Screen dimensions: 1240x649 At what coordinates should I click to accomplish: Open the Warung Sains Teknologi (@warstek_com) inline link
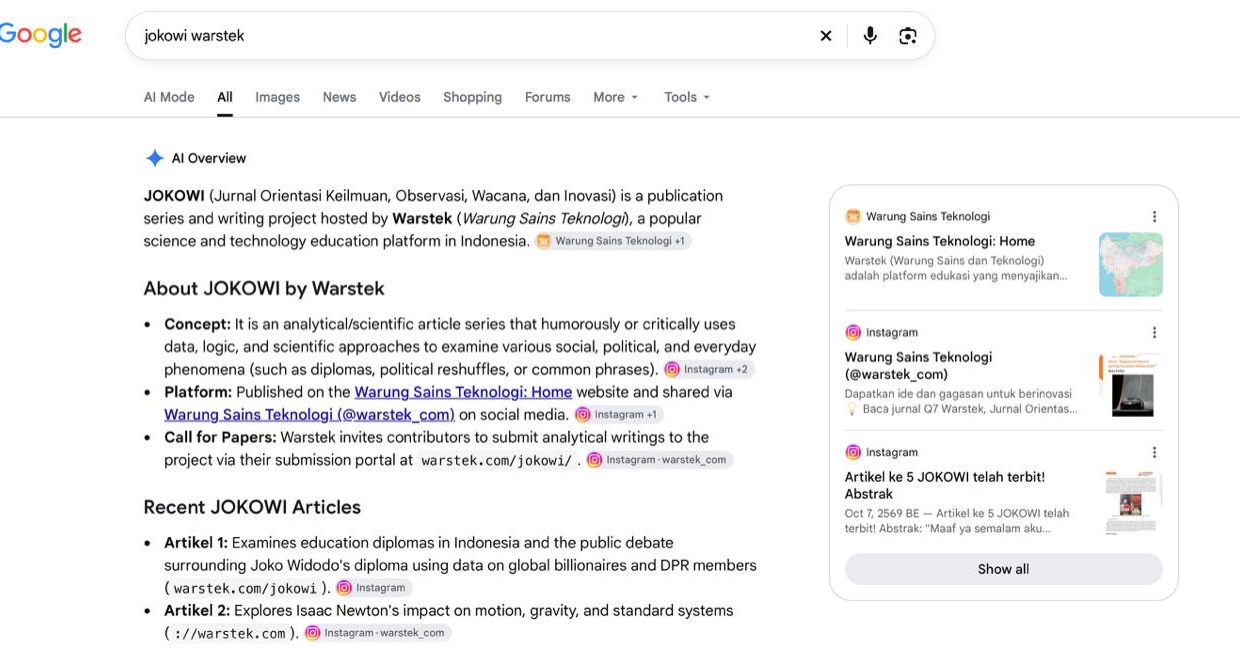point(309,414)
